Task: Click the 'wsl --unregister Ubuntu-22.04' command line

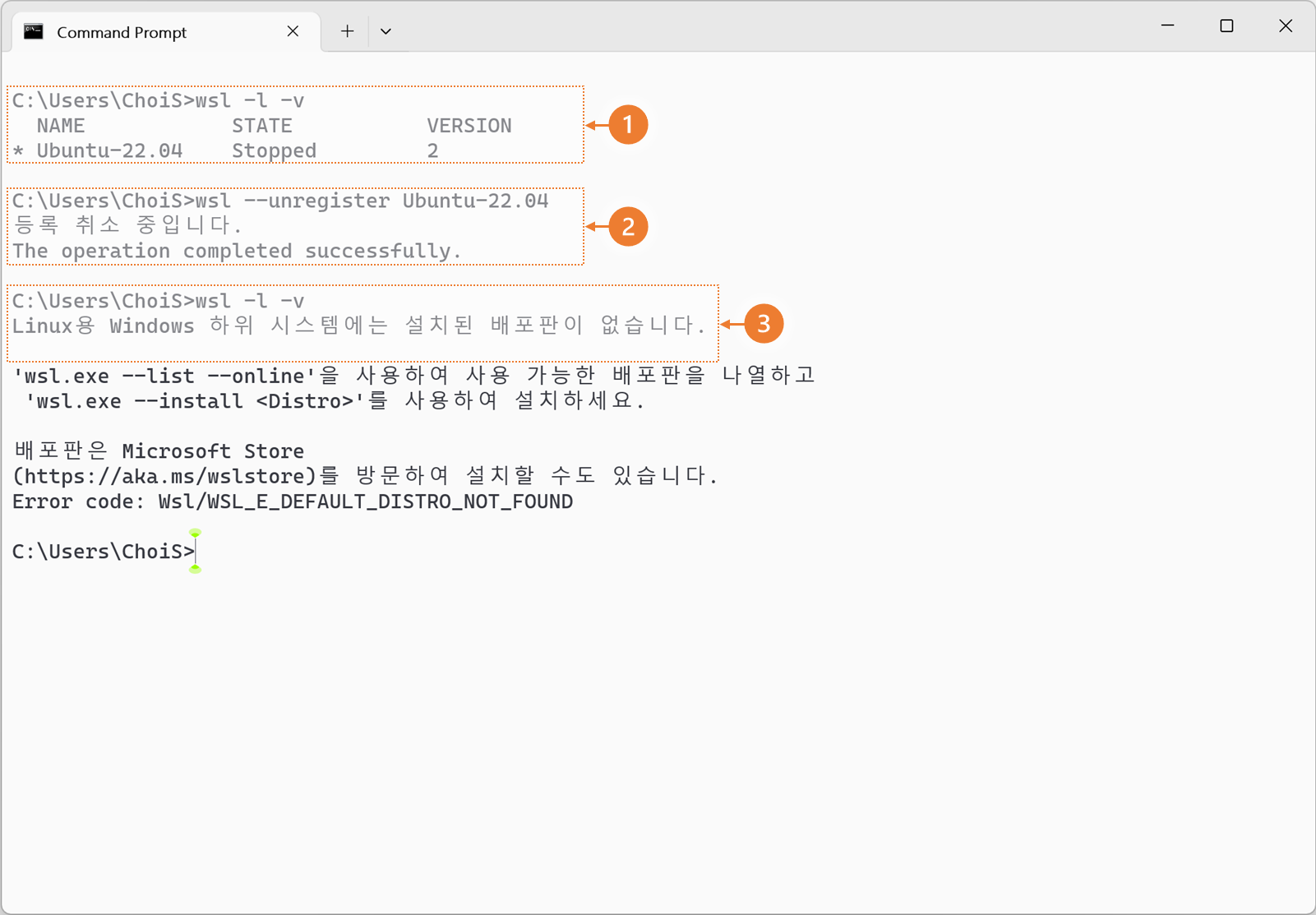Action: point(280,201)
